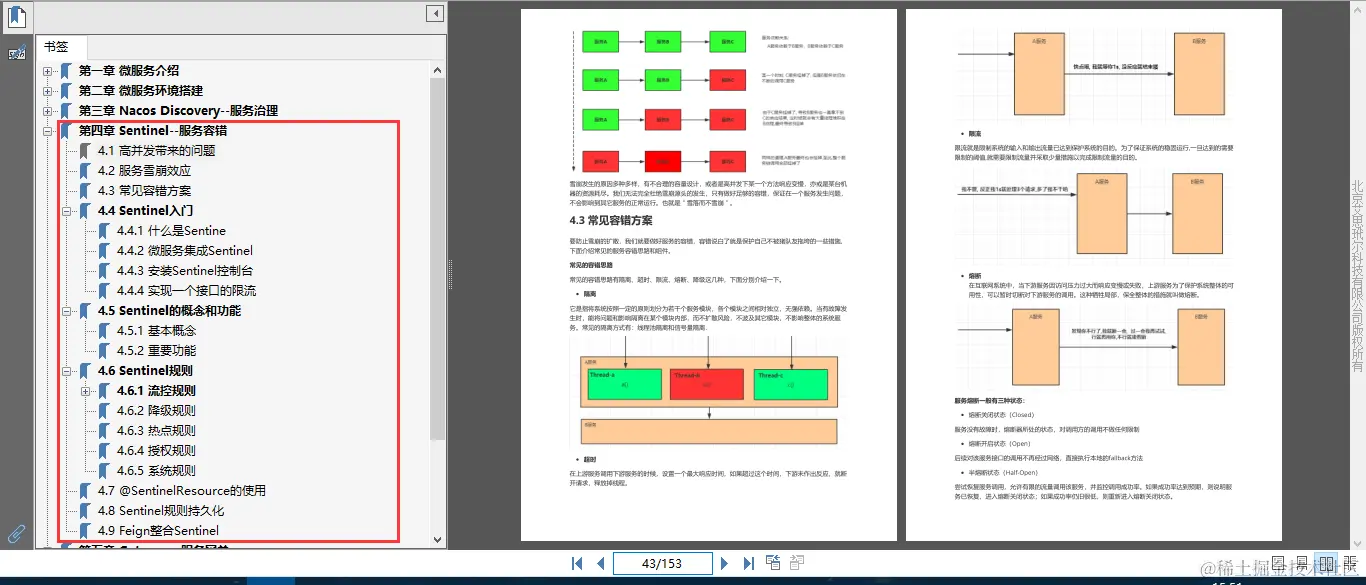Click the previous view icon
1366x585 pixels.
point(773,563)
